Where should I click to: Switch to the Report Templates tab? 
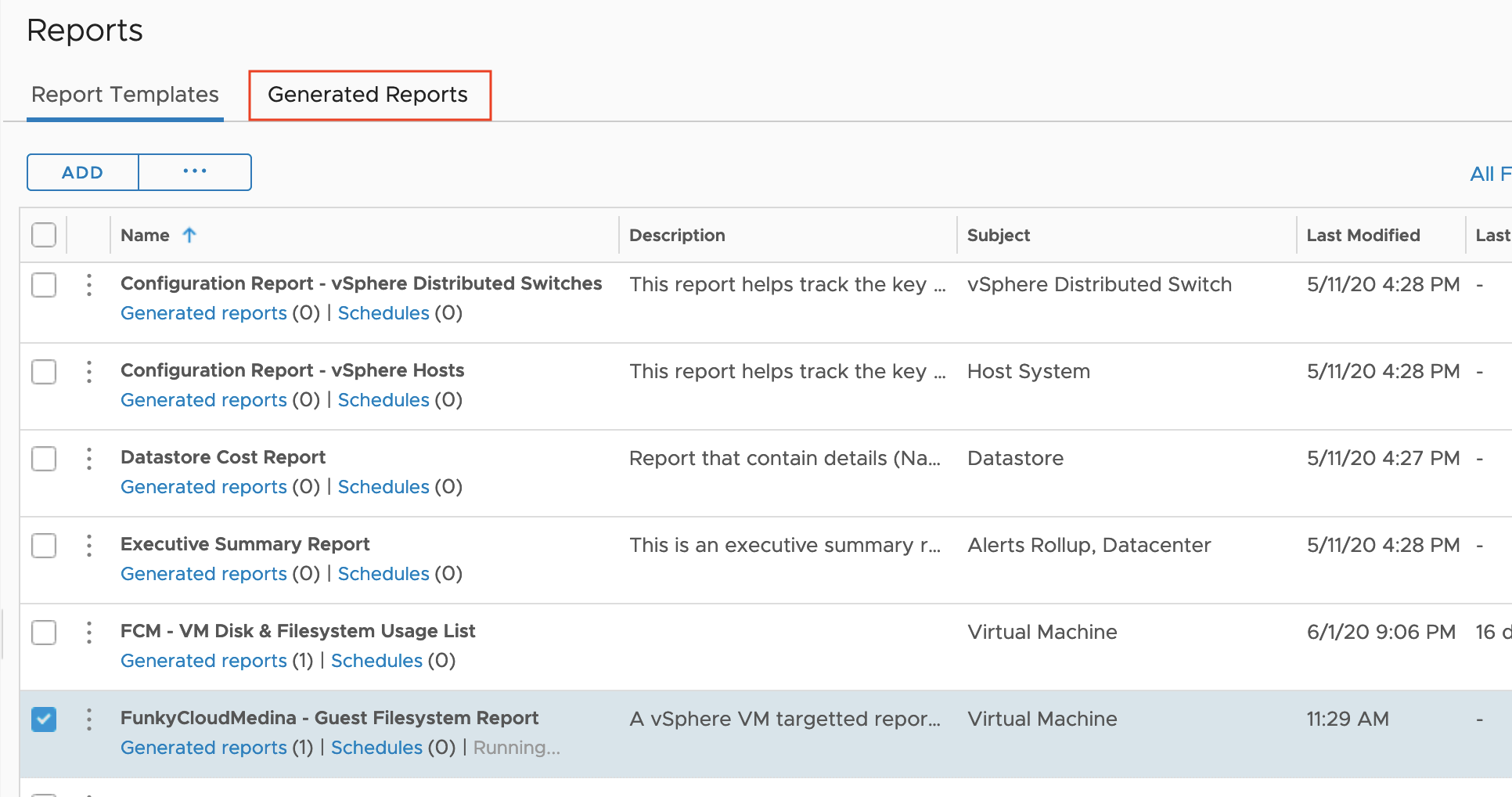(x=125, y=95)
